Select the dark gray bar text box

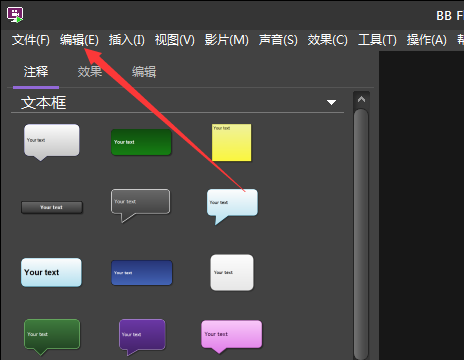coord(52,207)
